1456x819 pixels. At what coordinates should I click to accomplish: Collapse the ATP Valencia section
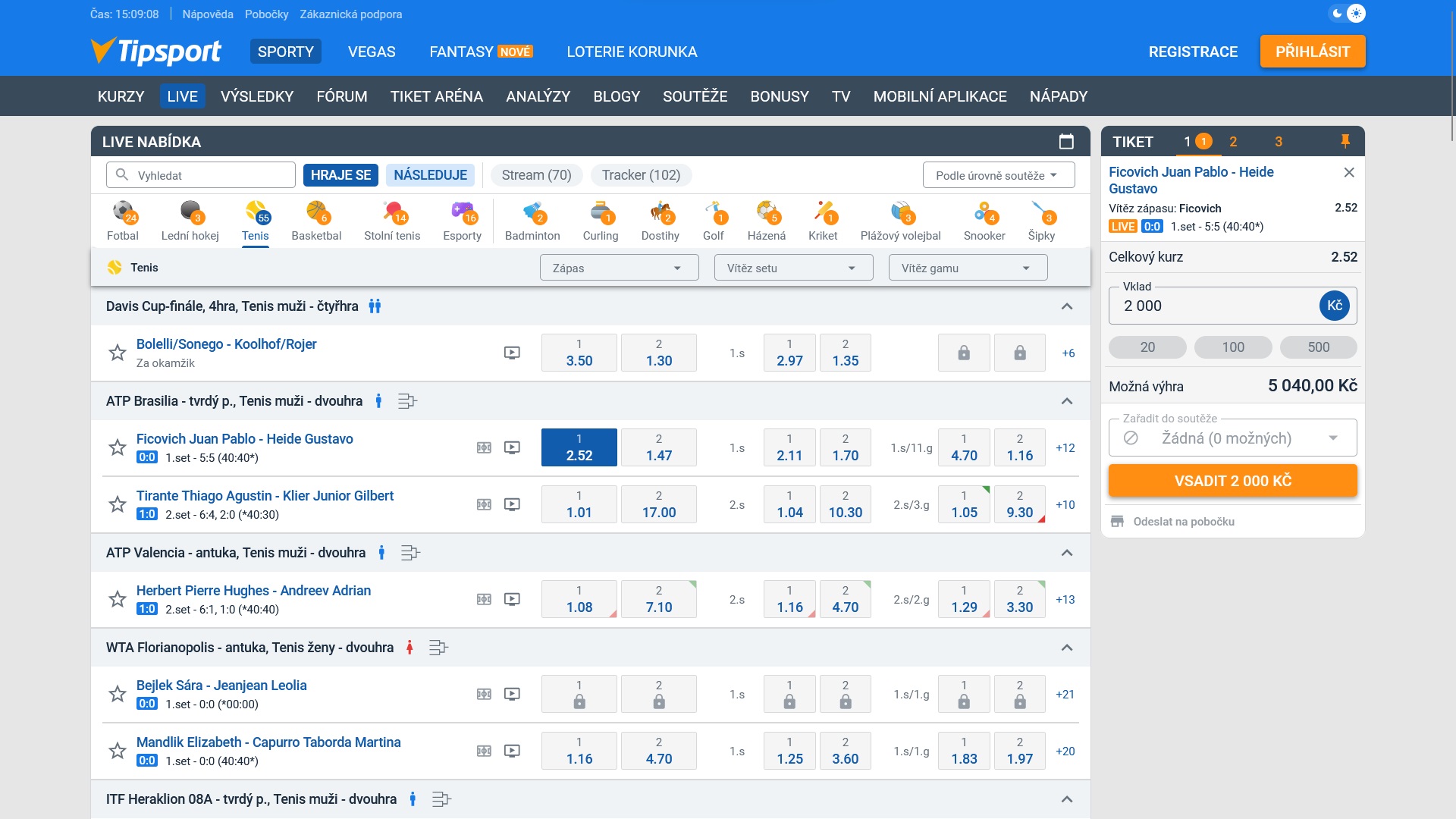[1067, 553]
